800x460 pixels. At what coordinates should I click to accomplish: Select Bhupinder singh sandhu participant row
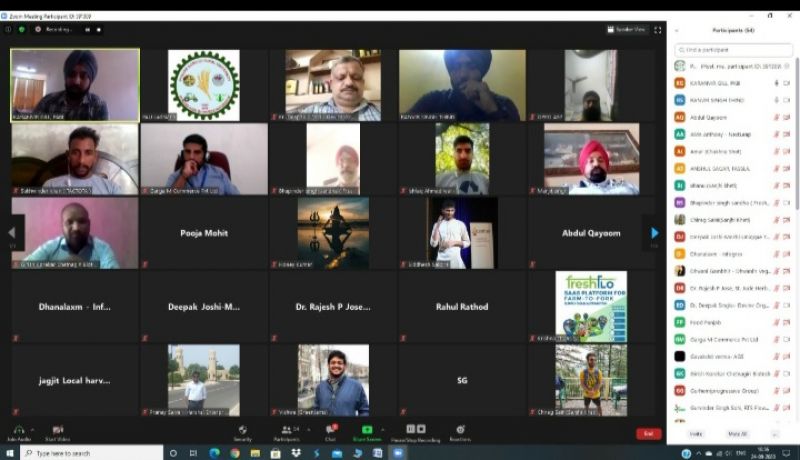733,202
